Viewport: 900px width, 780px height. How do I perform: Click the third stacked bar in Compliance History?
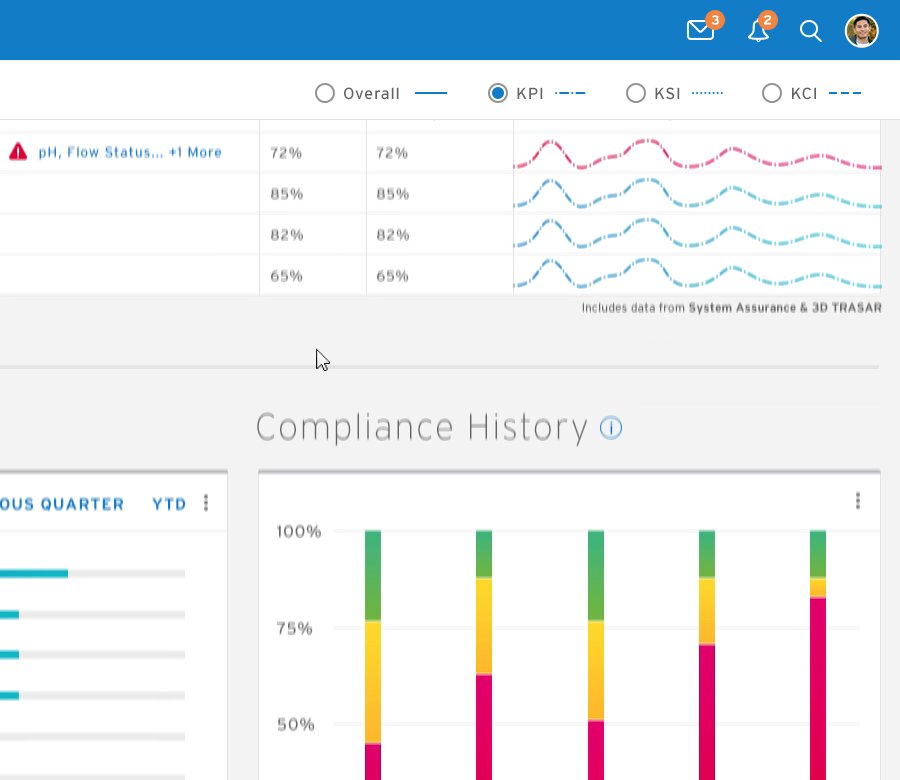596,655
